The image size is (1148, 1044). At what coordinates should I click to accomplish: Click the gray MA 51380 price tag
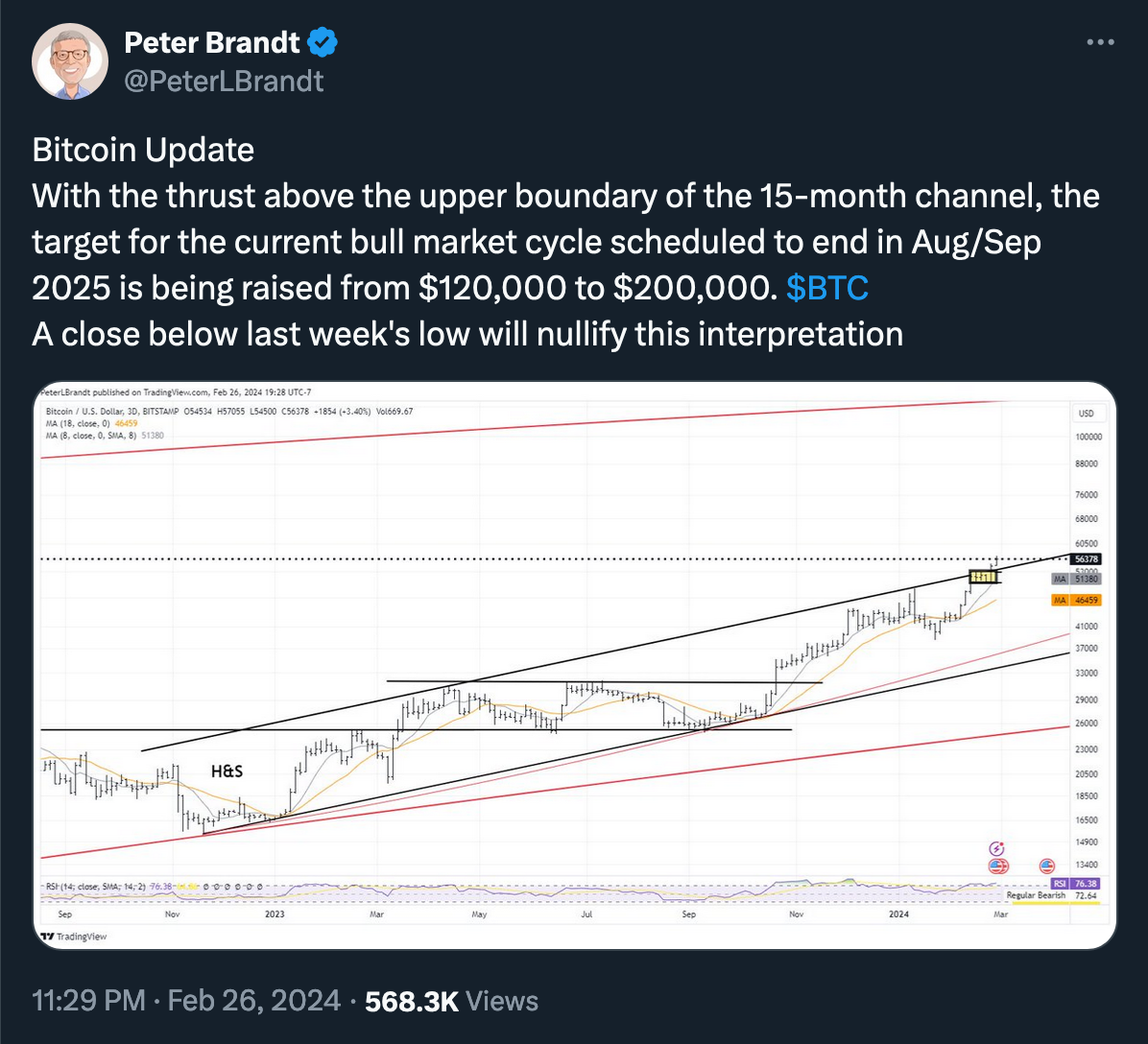point(1075,580)
